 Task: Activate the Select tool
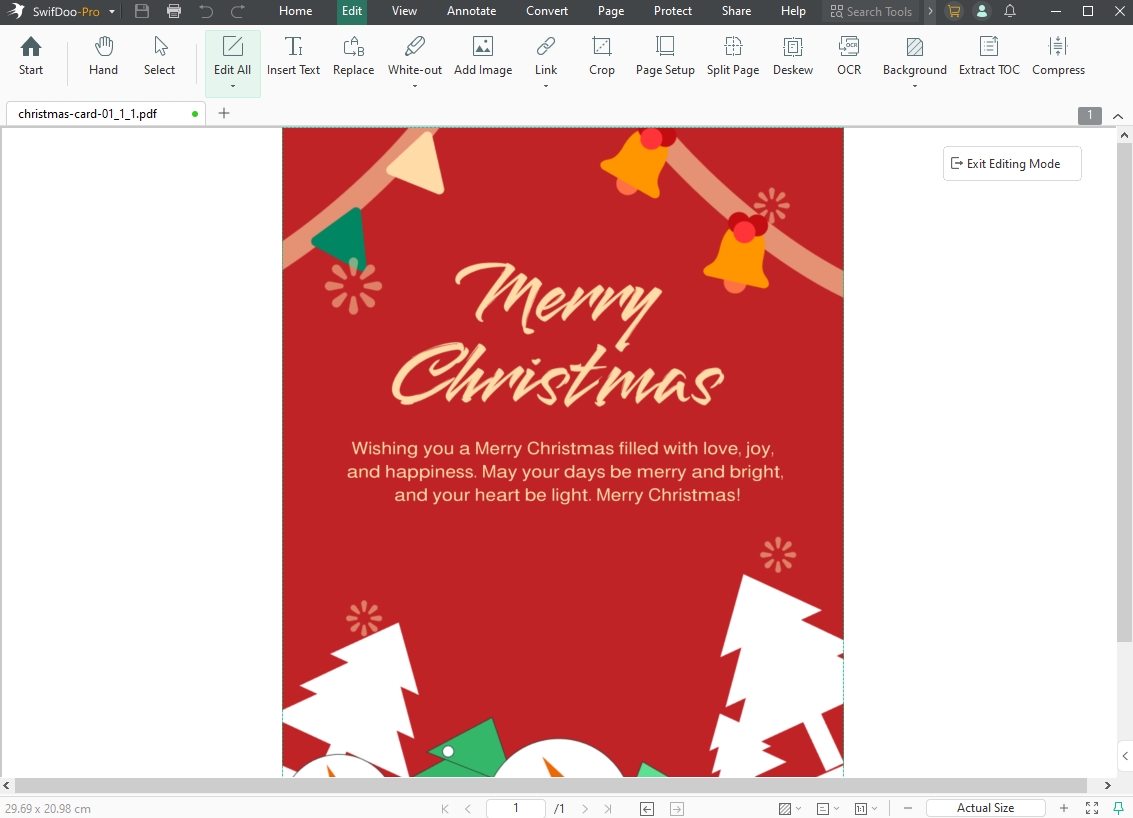point(159,55)
